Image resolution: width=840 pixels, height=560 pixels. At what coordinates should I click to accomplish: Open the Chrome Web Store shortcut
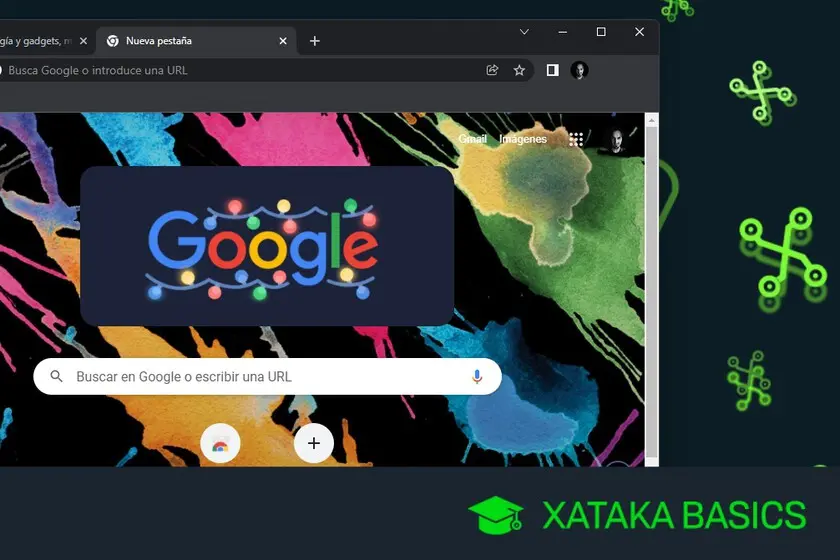point(220,443)
